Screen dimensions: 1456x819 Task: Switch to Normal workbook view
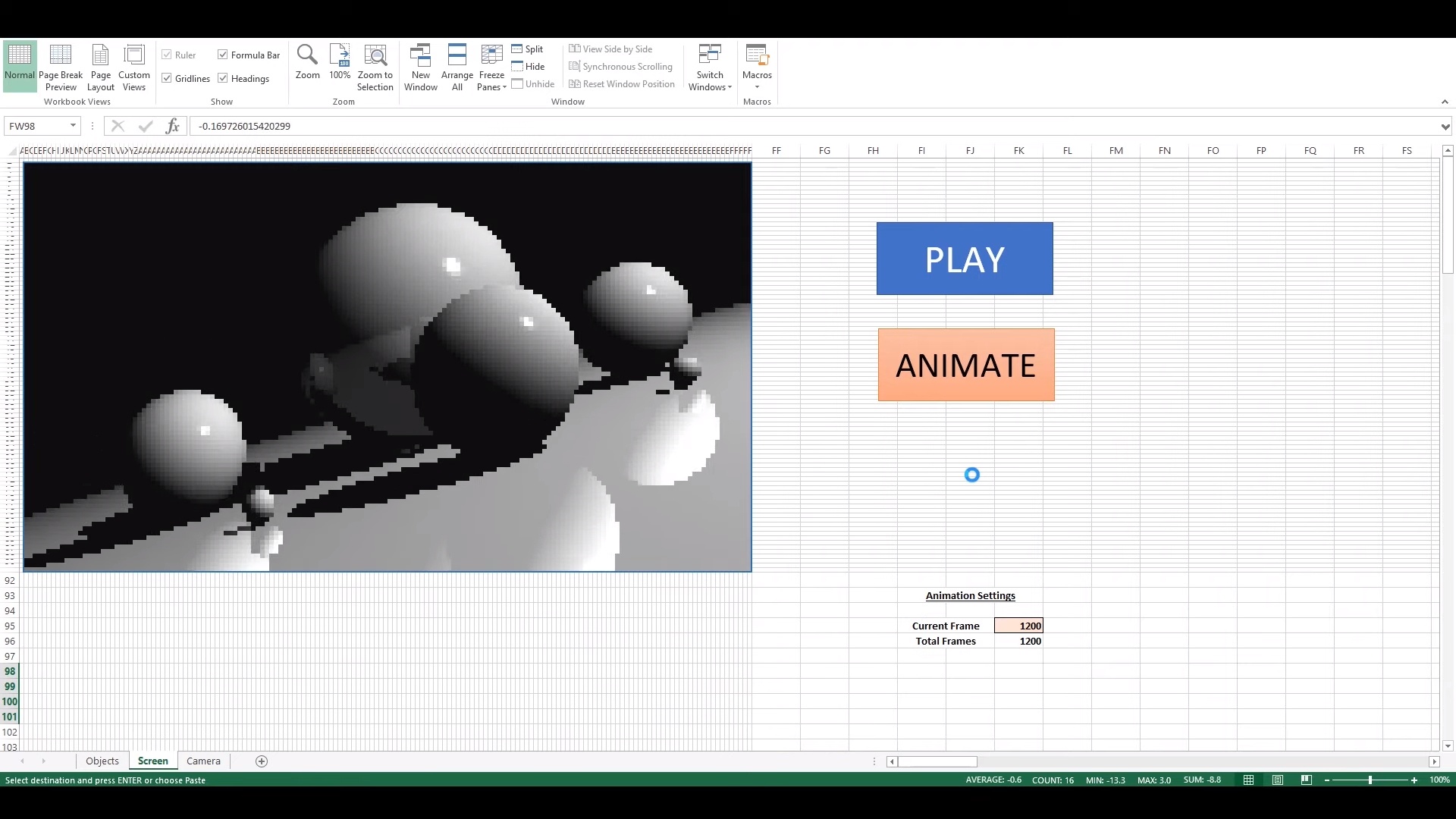pos(19,64)
